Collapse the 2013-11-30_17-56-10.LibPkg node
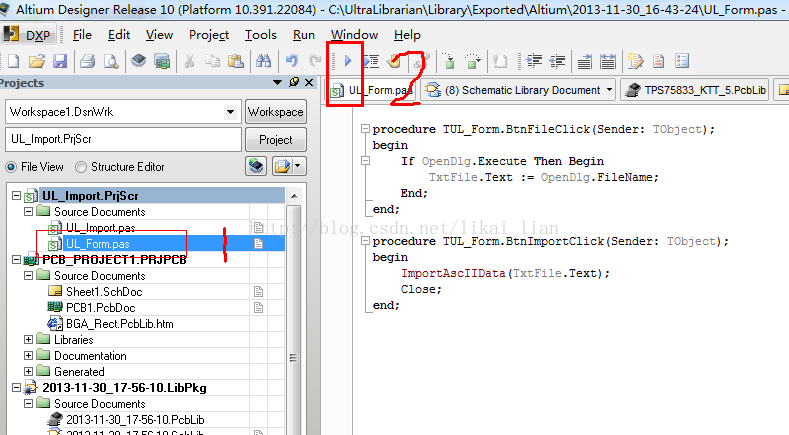Image resolution: width=789 pixels, height=435 pixels. point(17,388)
